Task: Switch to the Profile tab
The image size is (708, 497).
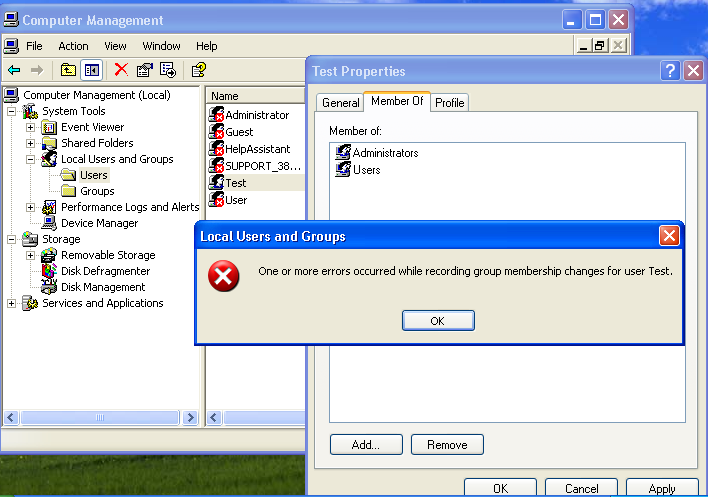Action: (449, 103)
